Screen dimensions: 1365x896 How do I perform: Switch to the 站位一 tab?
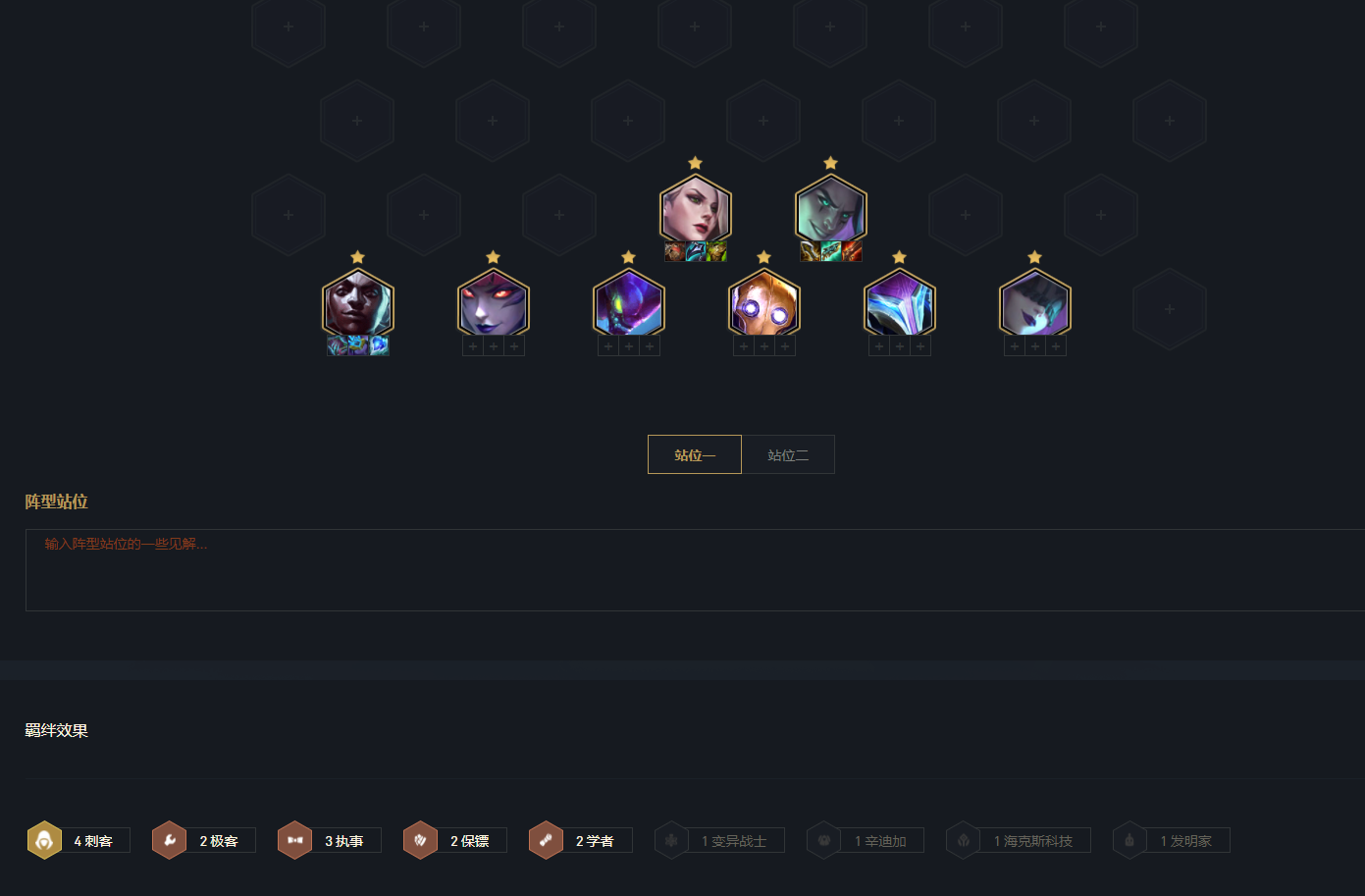[x=695, y=454]
